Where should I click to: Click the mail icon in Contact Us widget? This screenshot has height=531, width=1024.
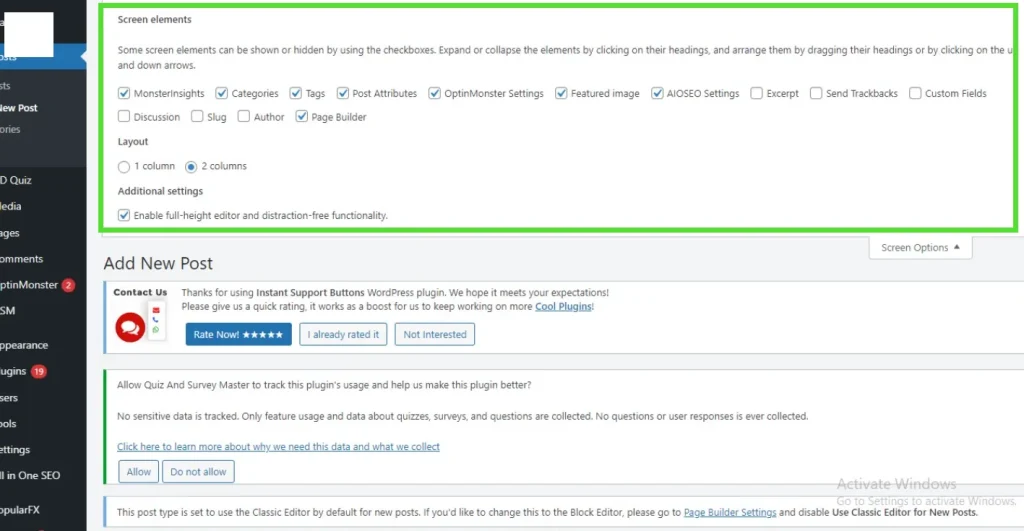point(156,310)
